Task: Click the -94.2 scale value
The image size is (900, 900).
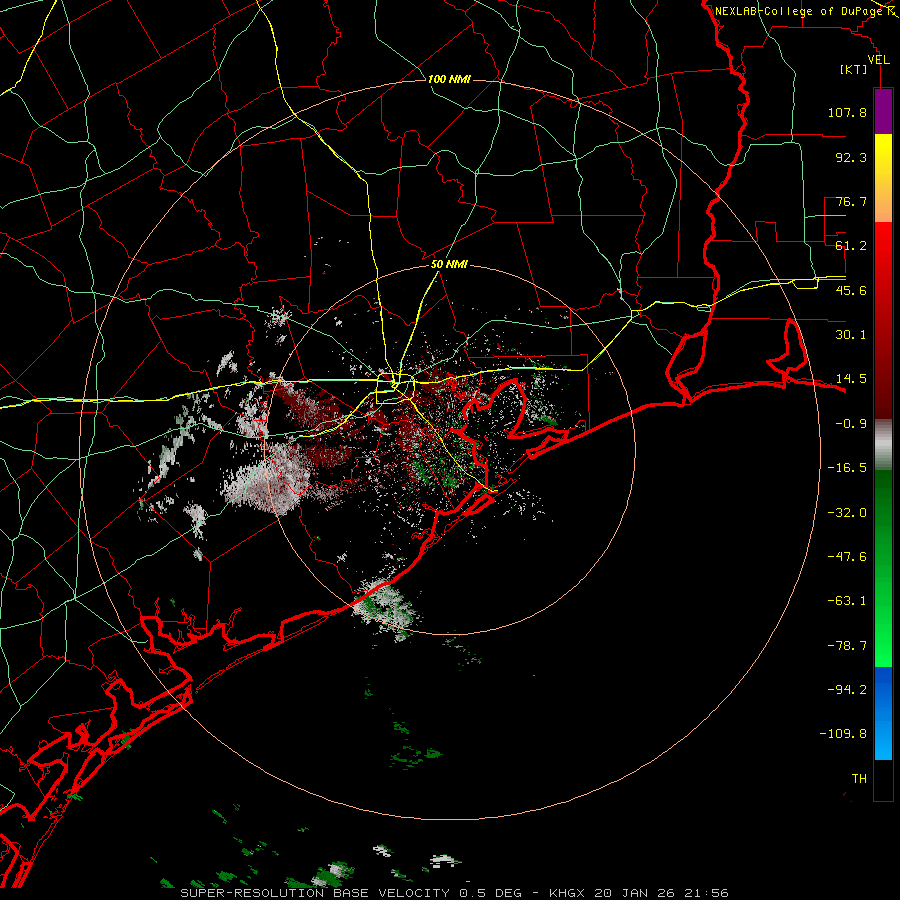Action: 847,690
